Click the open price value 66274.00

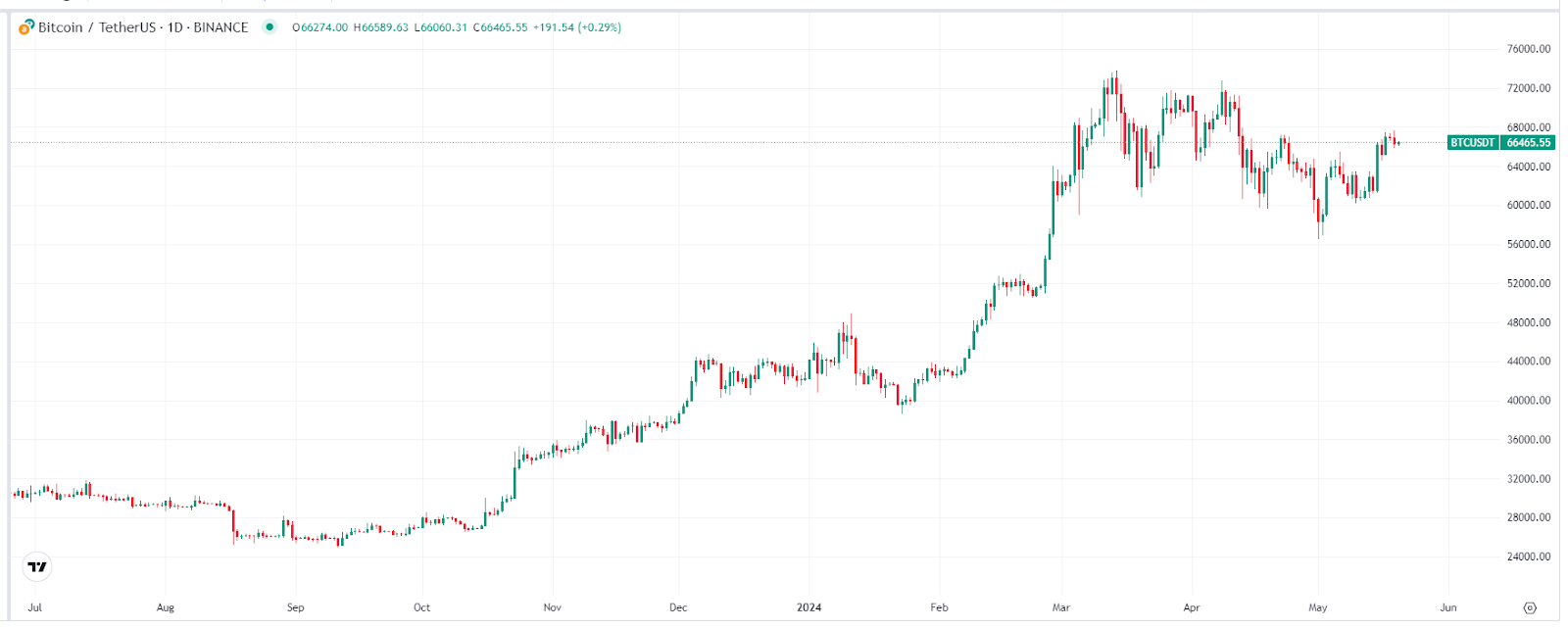(x=320, y=27)
